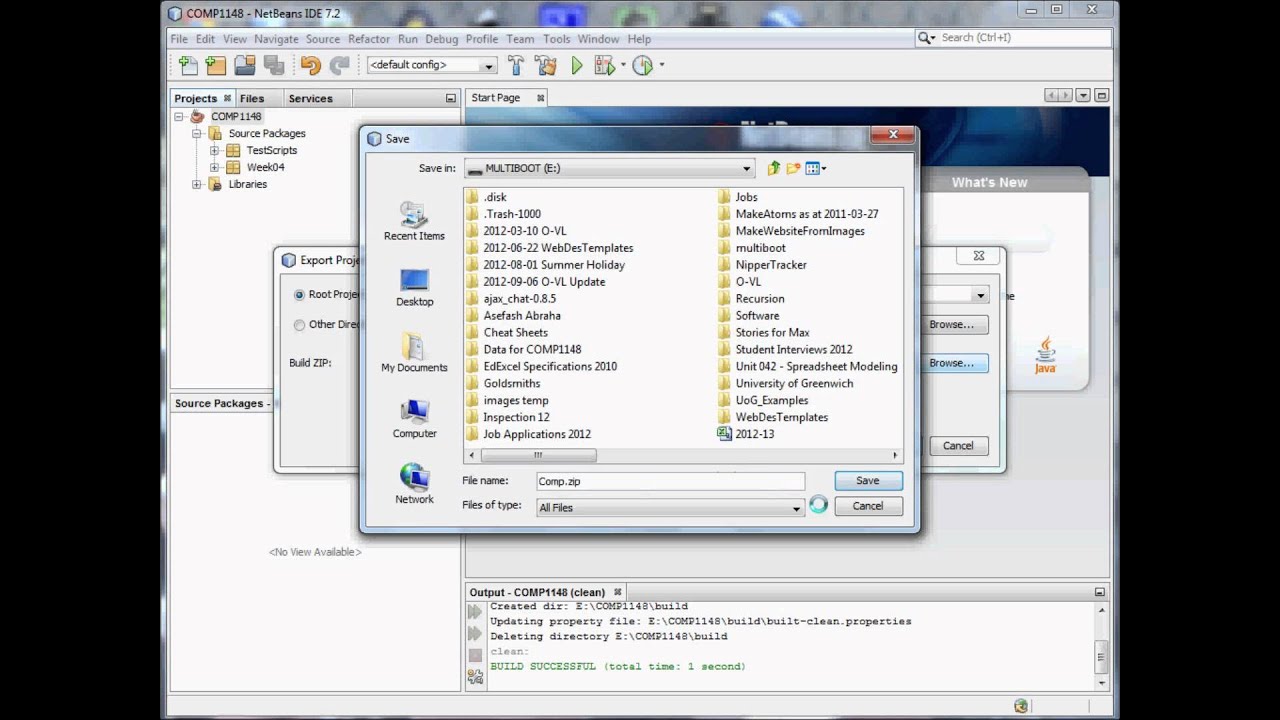The image size is (1280, 720).
Task: Click the magnifier icon in search box
Action: point(926,38)
